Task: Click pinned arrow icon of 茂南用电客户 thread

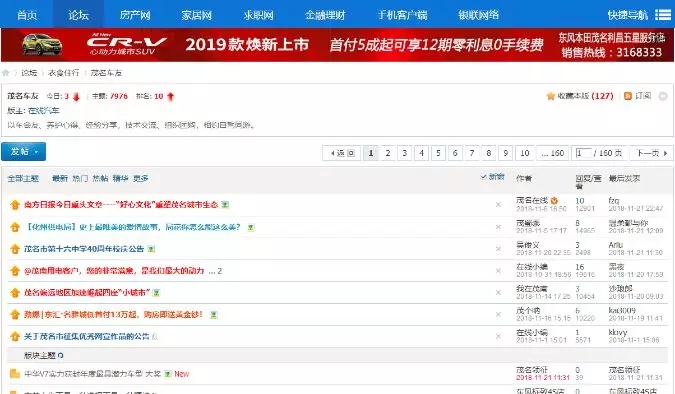Action: click(15, 271)
